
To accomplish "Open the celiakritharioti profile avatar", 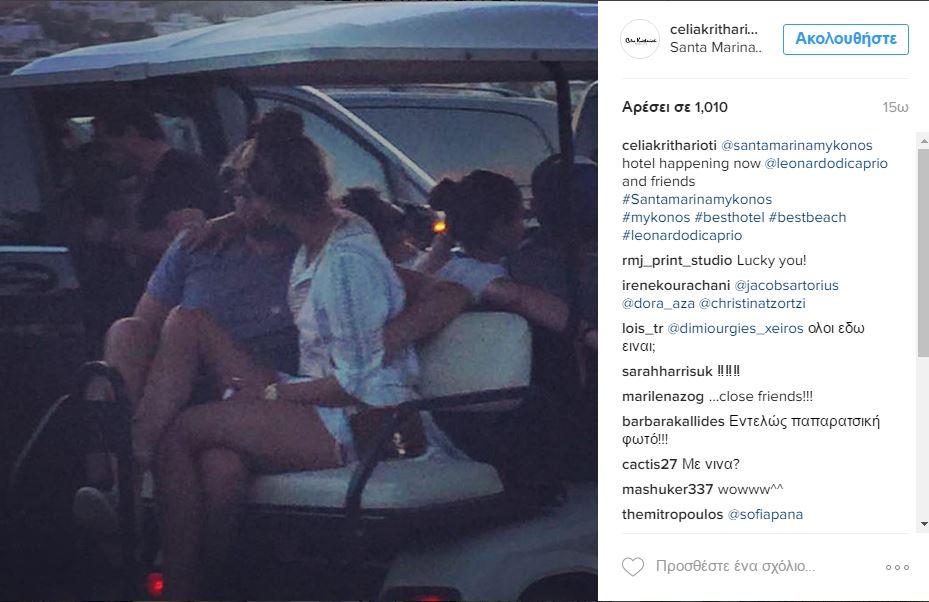I will tap(640, 39).
